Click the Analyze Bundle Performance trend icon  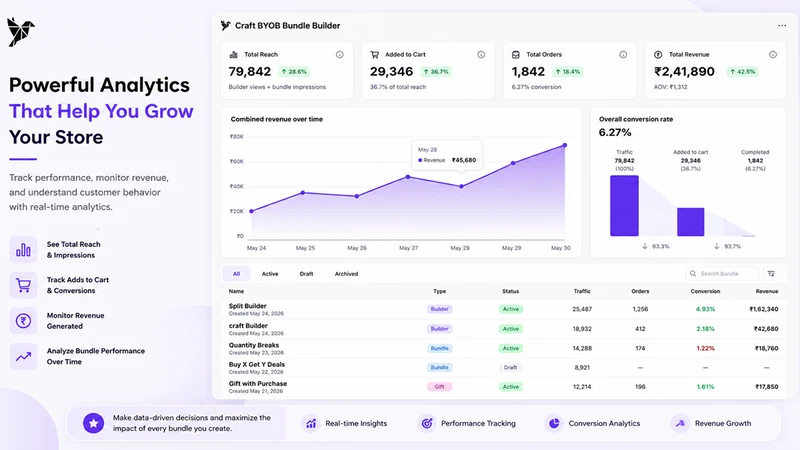tap(23, 356)
